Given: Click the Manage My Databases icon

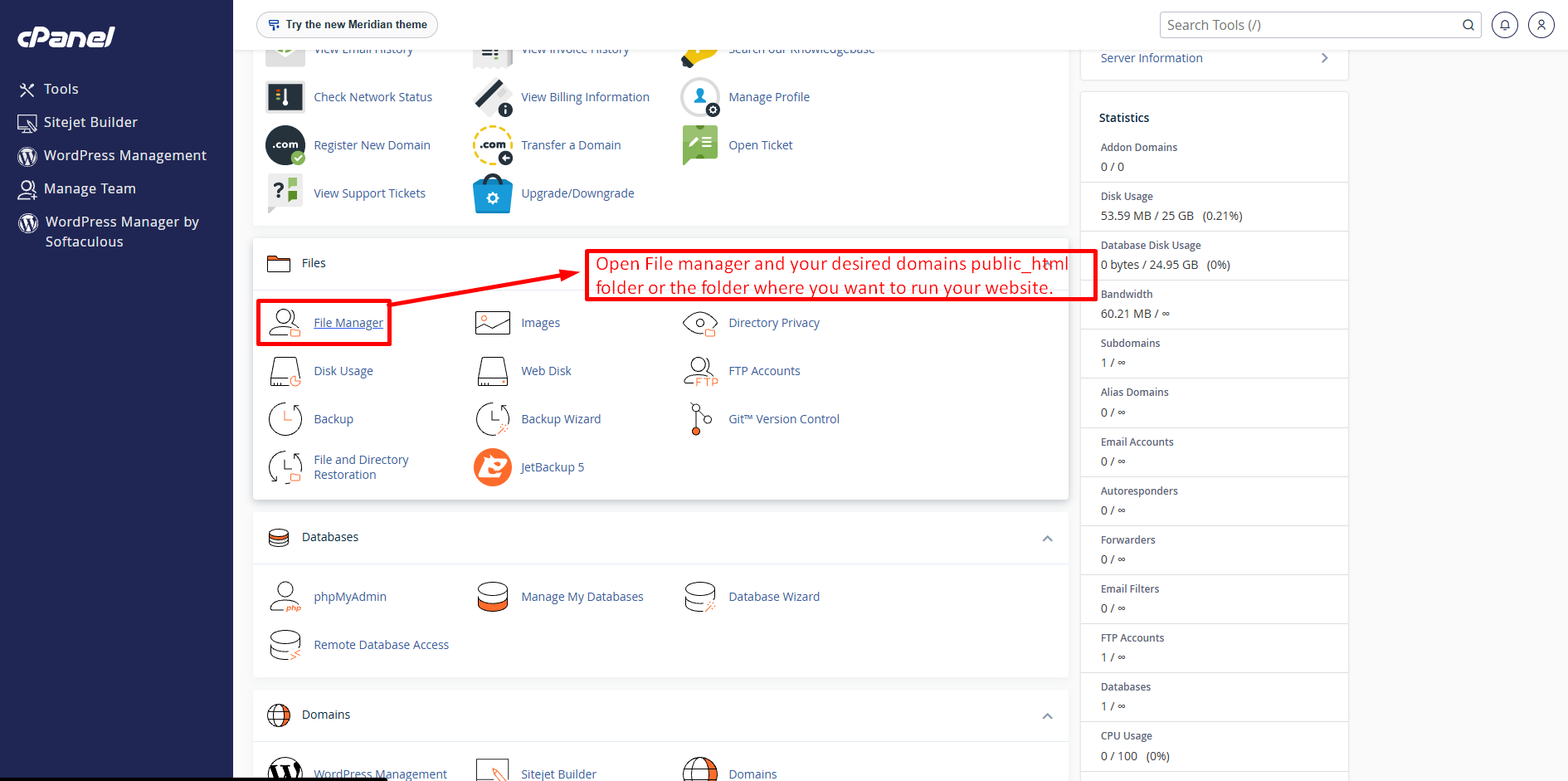Looking at the screenshot, I should coord(492,597).
